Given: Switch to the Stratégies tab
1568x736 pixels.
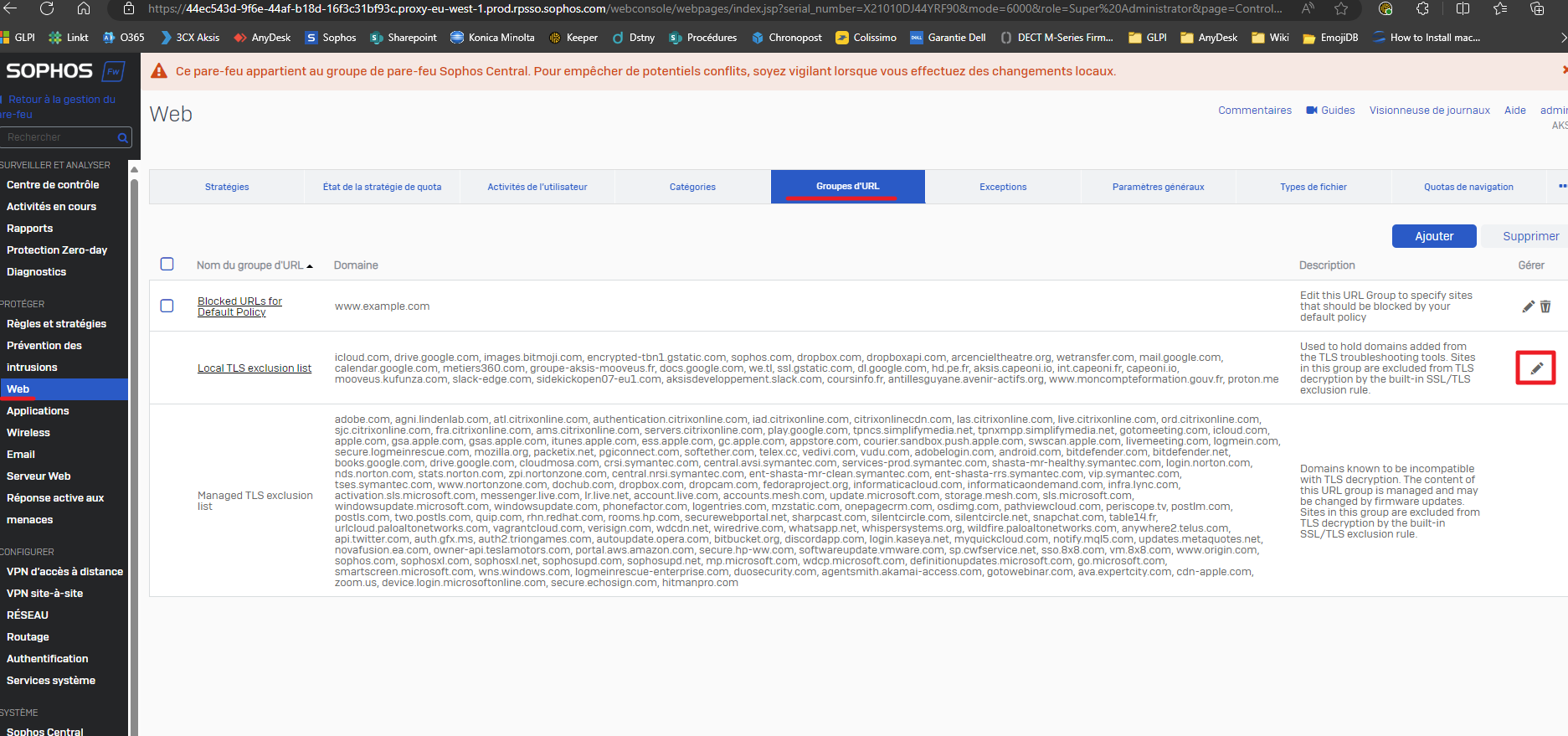Looking at the screenshot, I should [x=227, y=187].
